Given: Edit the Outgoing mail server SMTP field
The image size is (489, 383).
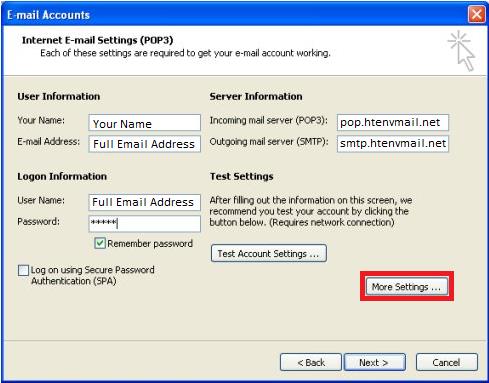Looking at the screenshot, I should (393, 143).
